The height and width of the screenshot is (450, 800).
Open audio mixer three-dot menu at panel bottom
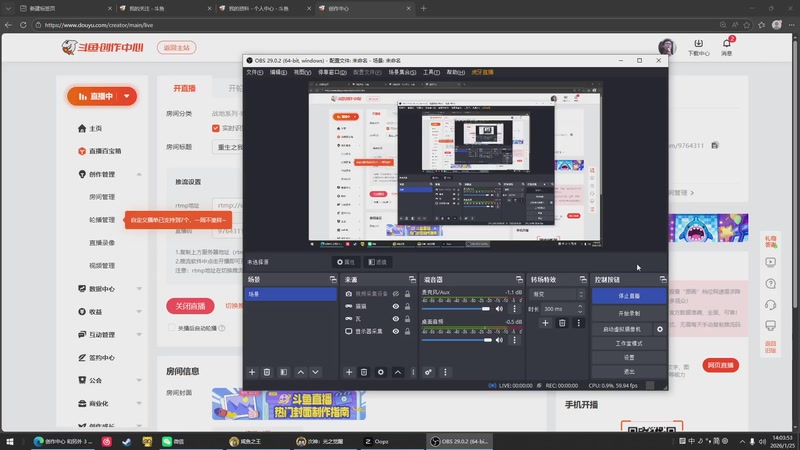click(x=445, y=372)
